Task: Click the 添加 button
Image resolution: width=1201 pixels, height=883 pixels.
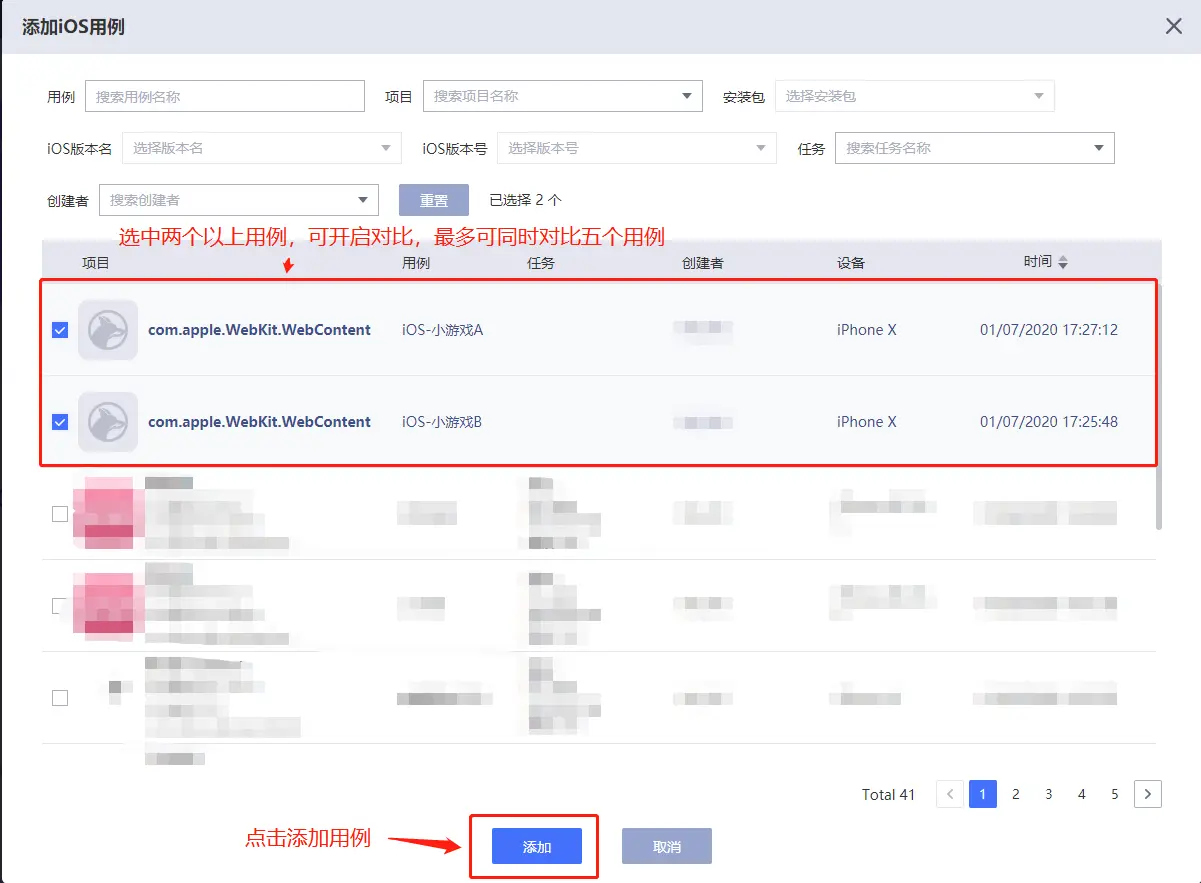Action: 537,846
